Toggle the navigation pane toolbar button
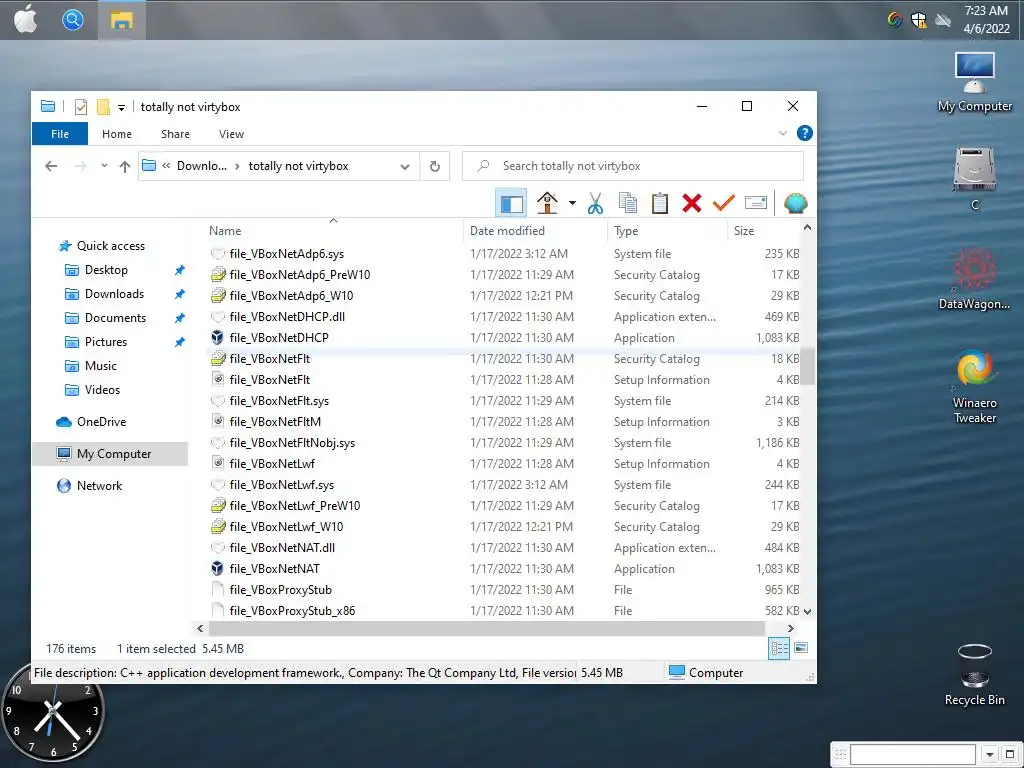The image size is (1024, 768). (x=511, y=204)
